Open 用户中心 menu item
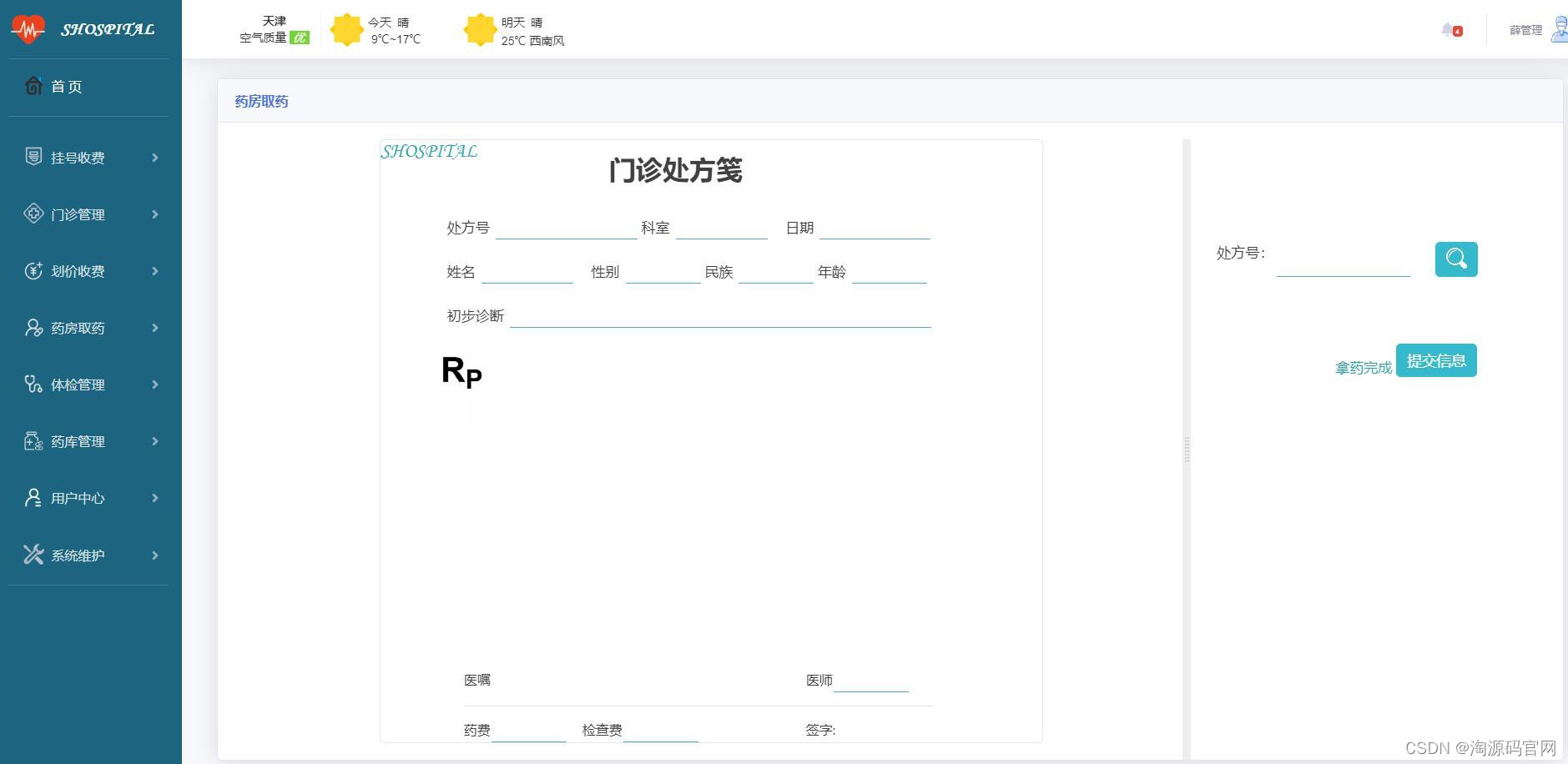The height and width of the screenshot is (764, 1568). pos(78,498)
